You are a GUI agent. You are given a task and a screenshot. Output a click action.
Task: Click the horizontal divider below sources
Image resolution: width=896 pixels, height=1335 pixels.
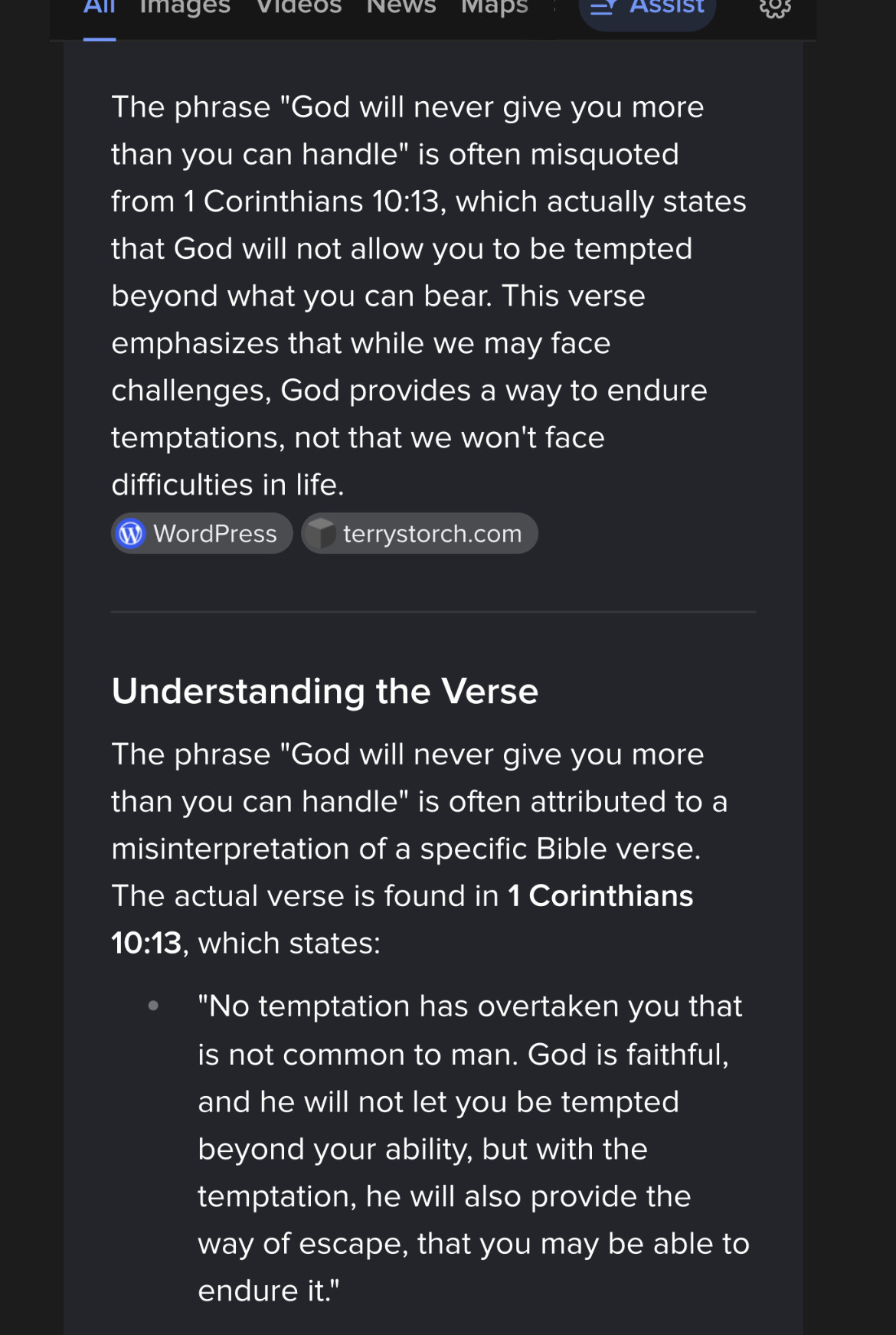[433, 612]
